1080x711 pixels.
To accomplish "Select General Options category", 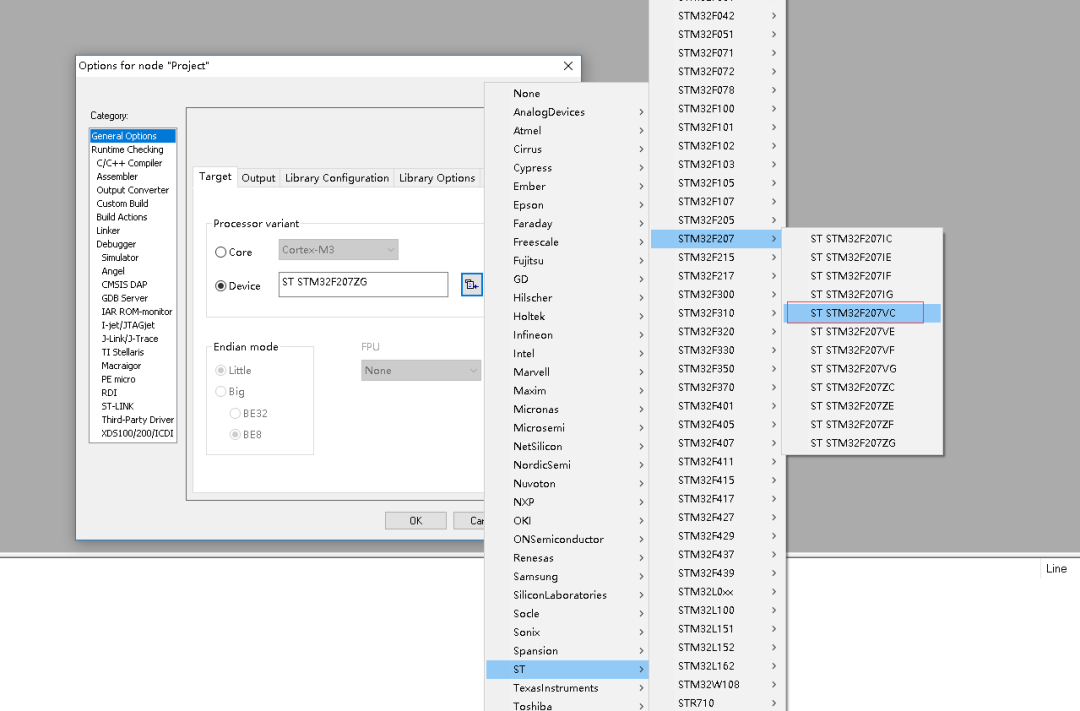I will coord(132,136).
